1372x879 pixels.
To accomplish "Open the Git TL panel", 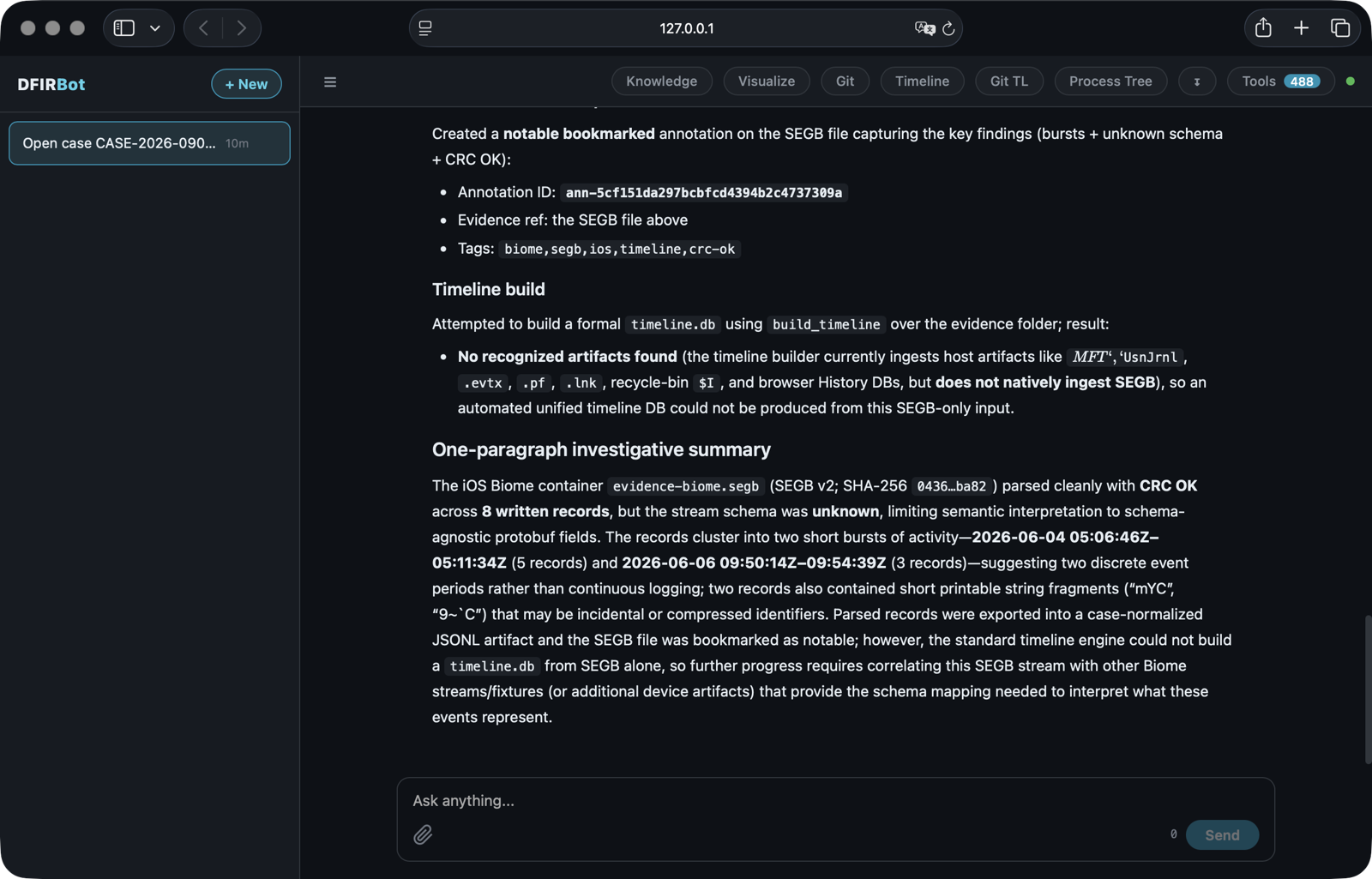I will pos(1009,81).
